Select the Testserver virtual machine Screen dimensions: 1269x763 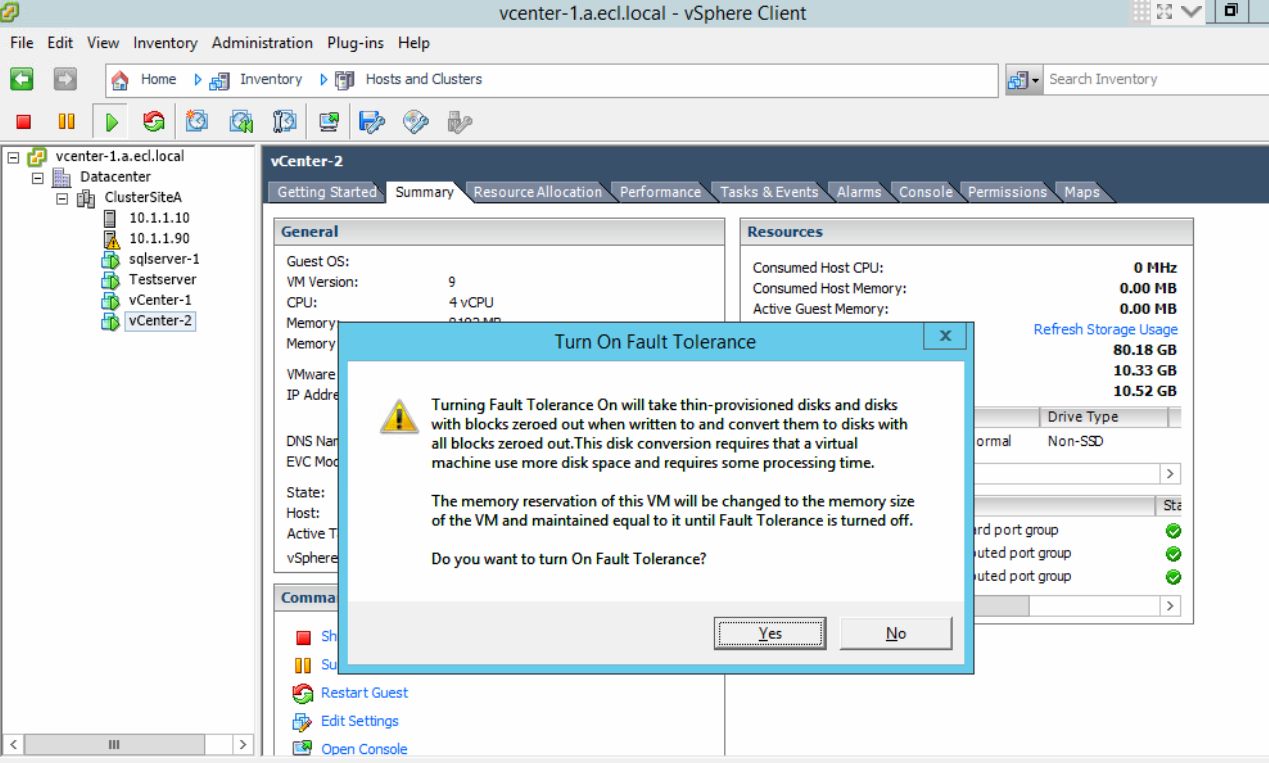click(x=162, y=280)
